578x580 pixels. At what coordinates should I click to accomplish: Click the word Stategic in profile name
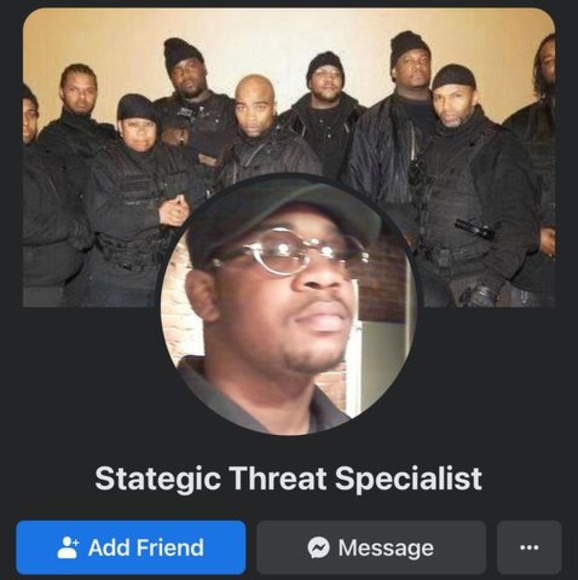click(x=158, y=479)
